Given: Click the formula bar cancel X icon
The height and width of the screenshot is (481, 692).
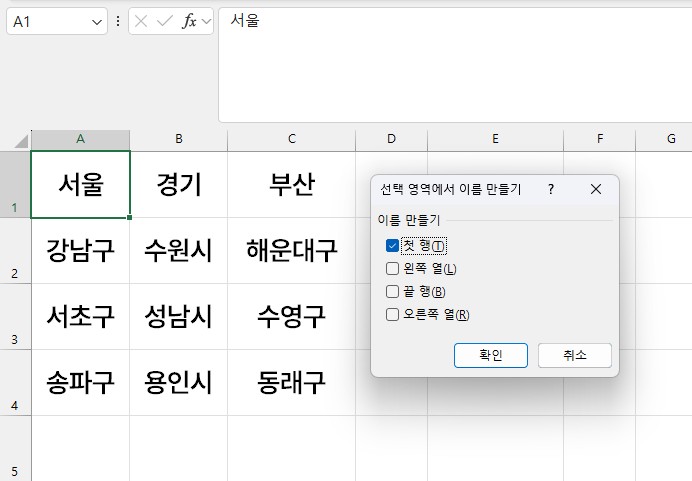Looking at the screenshot, I should click(141, 21).
